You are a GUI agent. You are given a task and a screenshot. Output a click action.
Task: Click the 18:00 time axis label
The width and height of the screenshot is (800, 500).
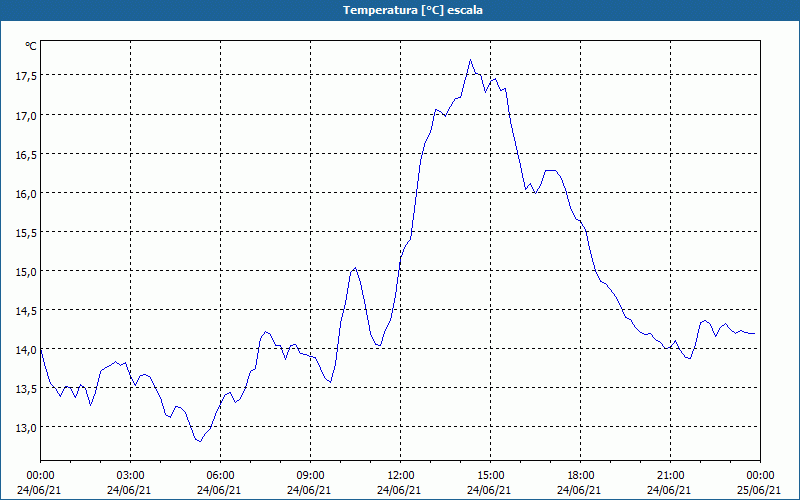[x=581, y=476]
